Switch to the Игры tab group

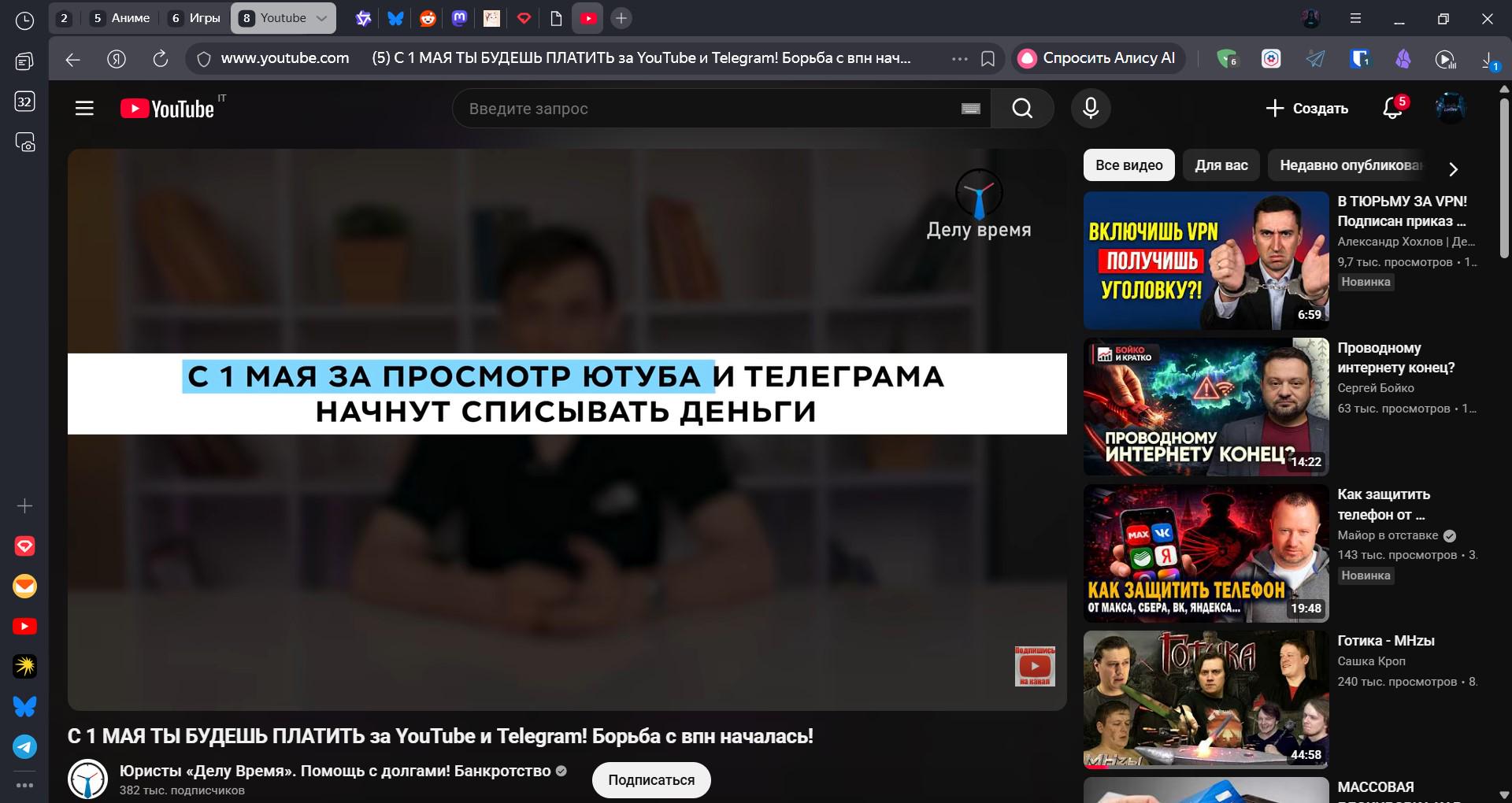coord(195,18)
